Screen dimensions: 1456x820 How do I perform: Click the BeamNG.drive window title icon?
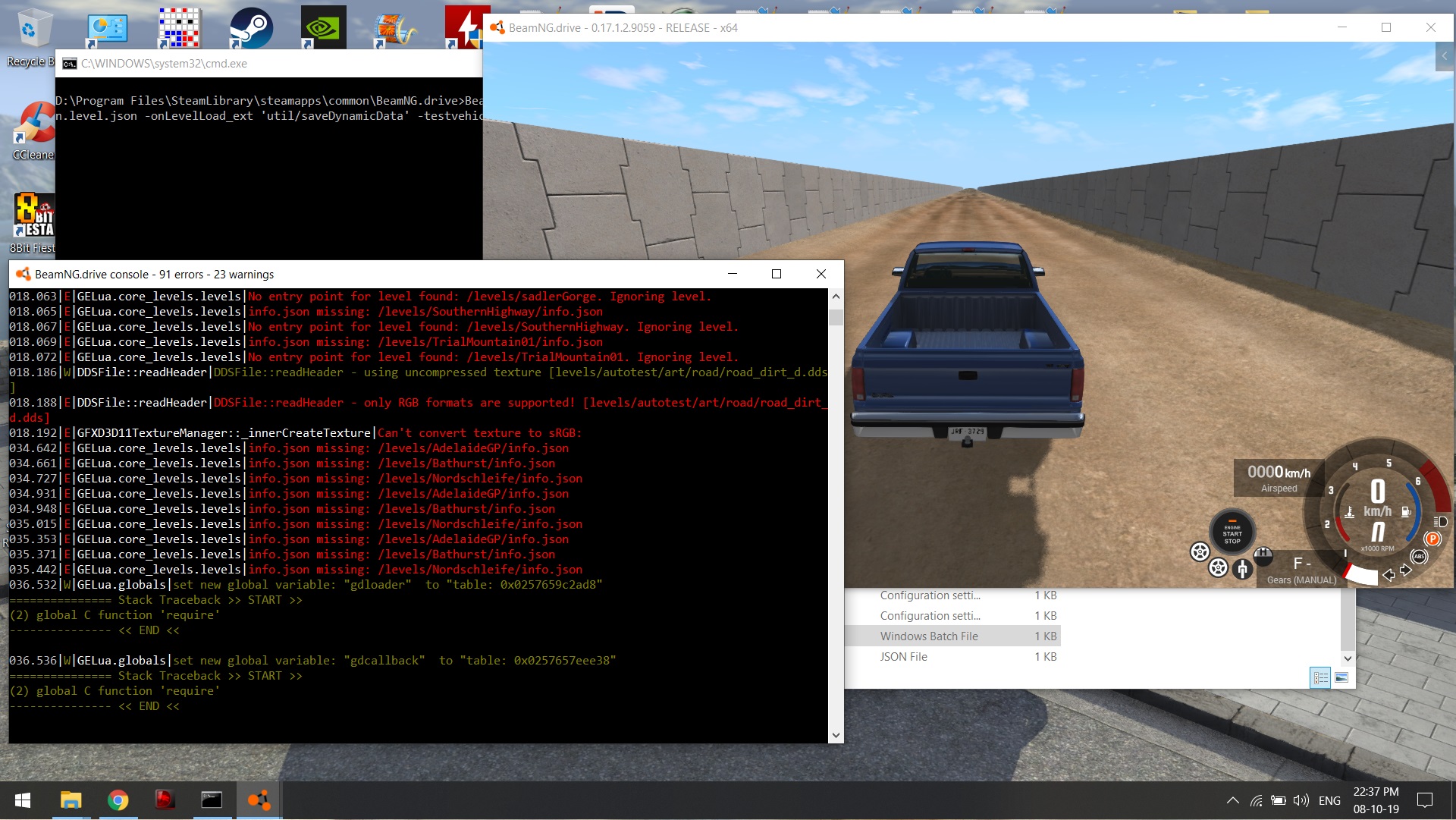tap(497, 27)
